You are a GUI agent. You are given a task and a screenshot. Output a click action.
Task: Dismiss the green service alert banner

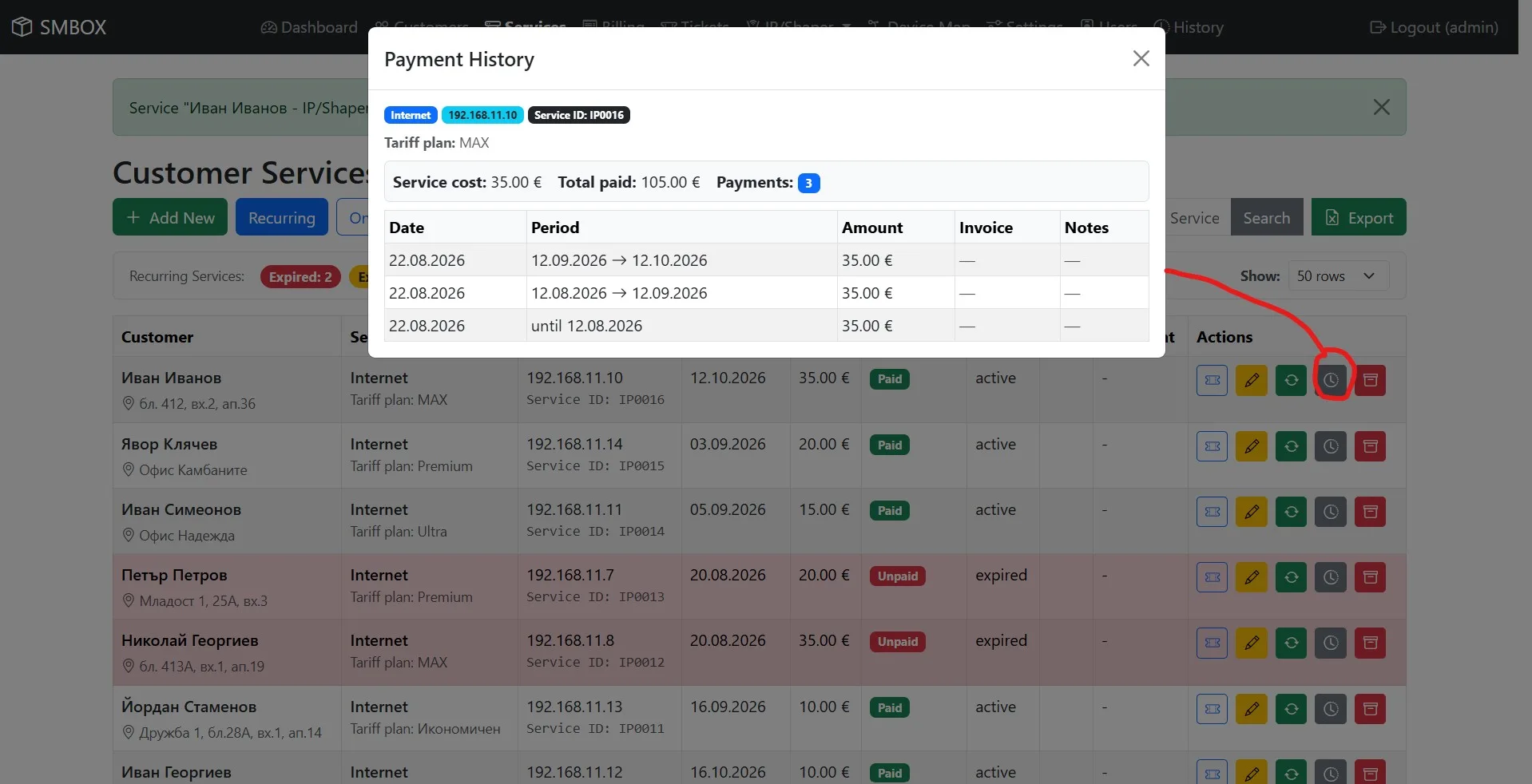pos(1381,107)
